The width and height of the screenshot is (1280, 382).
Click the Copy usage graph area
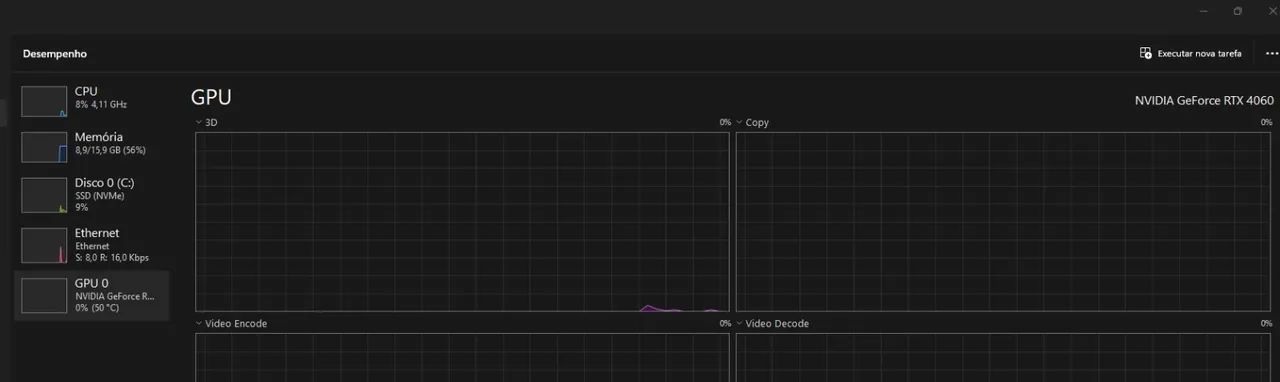click(1004, 222)
